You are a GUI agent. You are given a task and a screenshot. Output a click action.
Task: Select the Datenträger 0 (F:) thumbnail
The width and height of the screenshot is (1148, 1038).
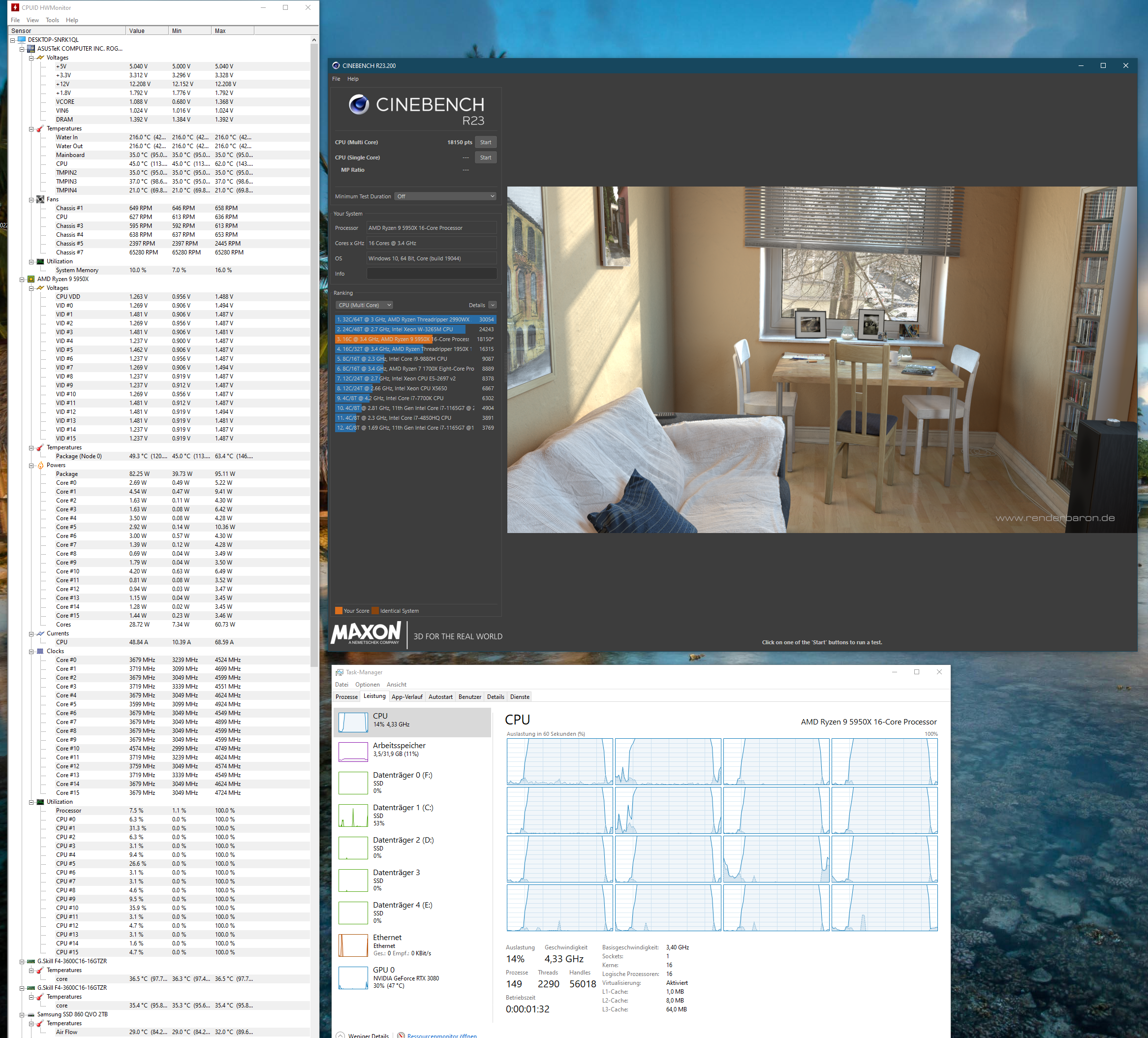click(353, 783)
